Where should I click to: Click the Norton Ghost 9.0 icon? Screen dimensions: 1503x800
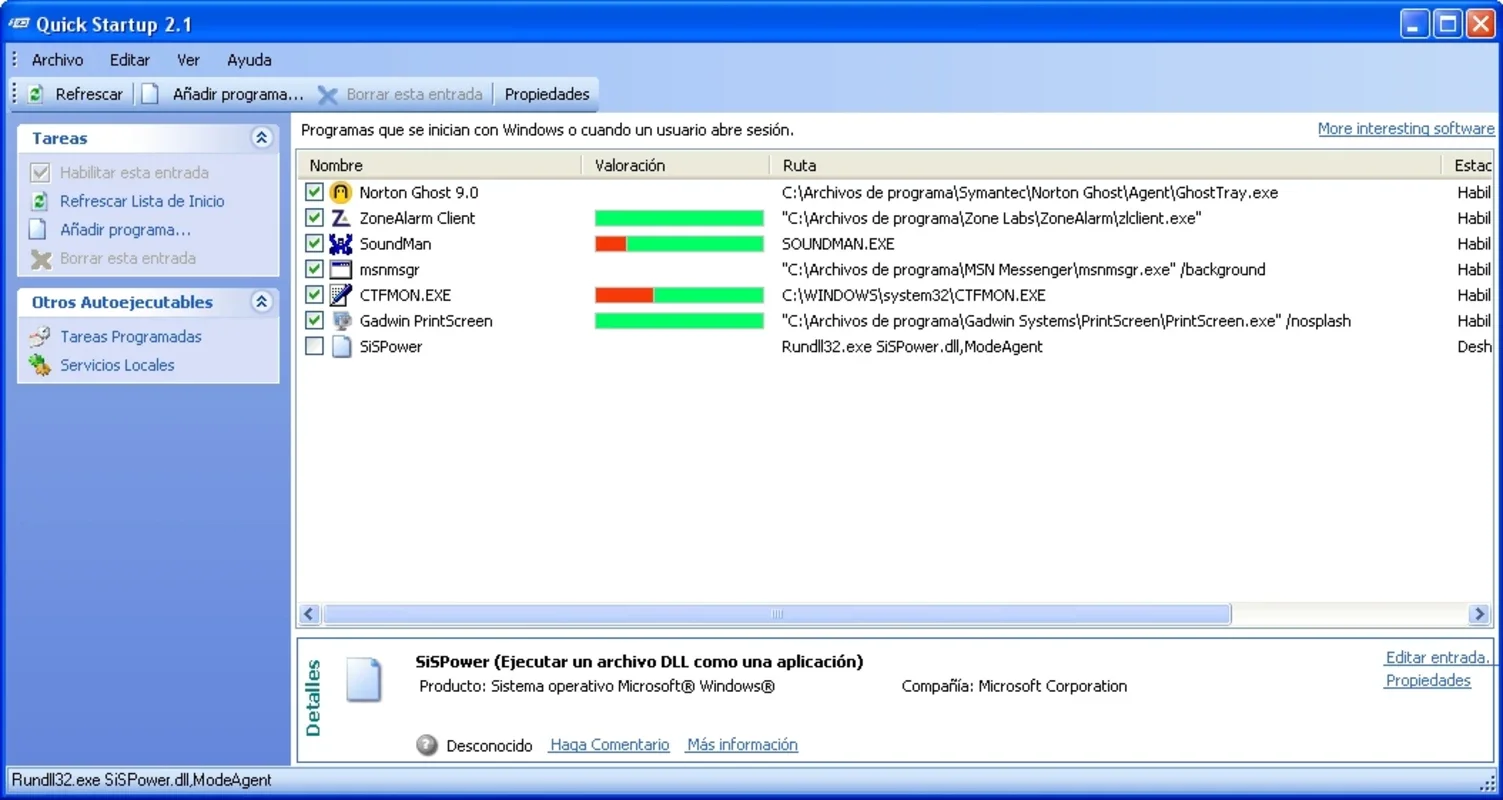pyautogui.click(x=341, y=192)
